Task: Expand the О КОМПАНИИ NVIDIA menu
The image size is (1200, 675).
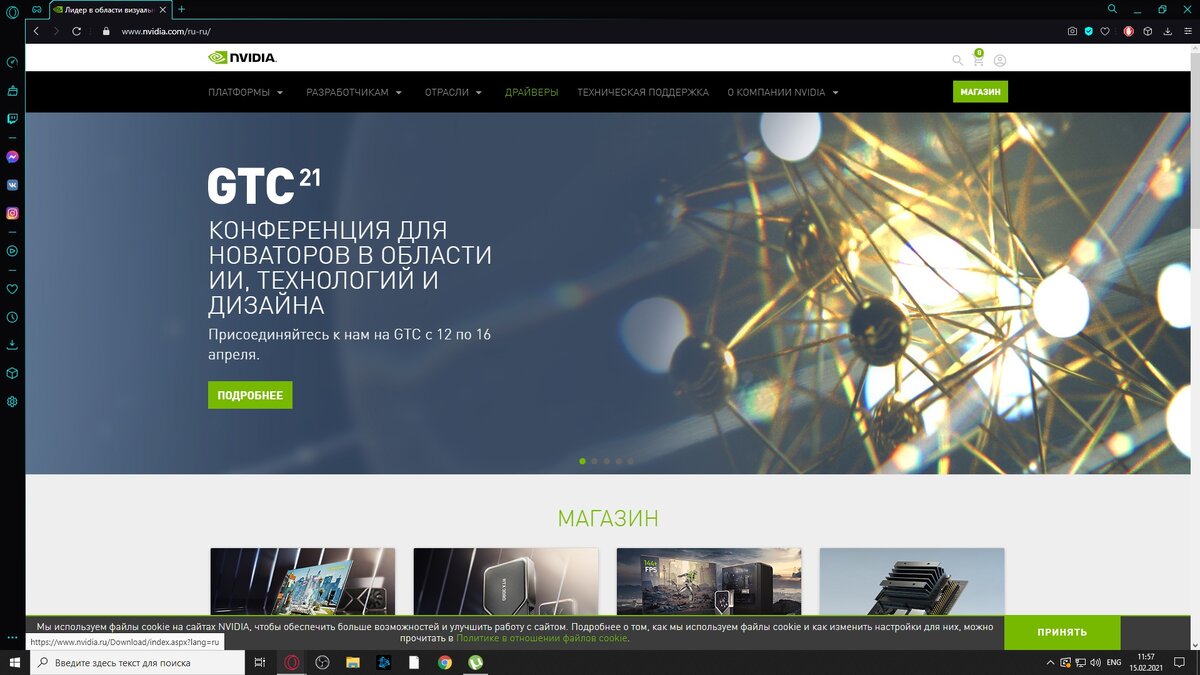Action: click(783, 92)
